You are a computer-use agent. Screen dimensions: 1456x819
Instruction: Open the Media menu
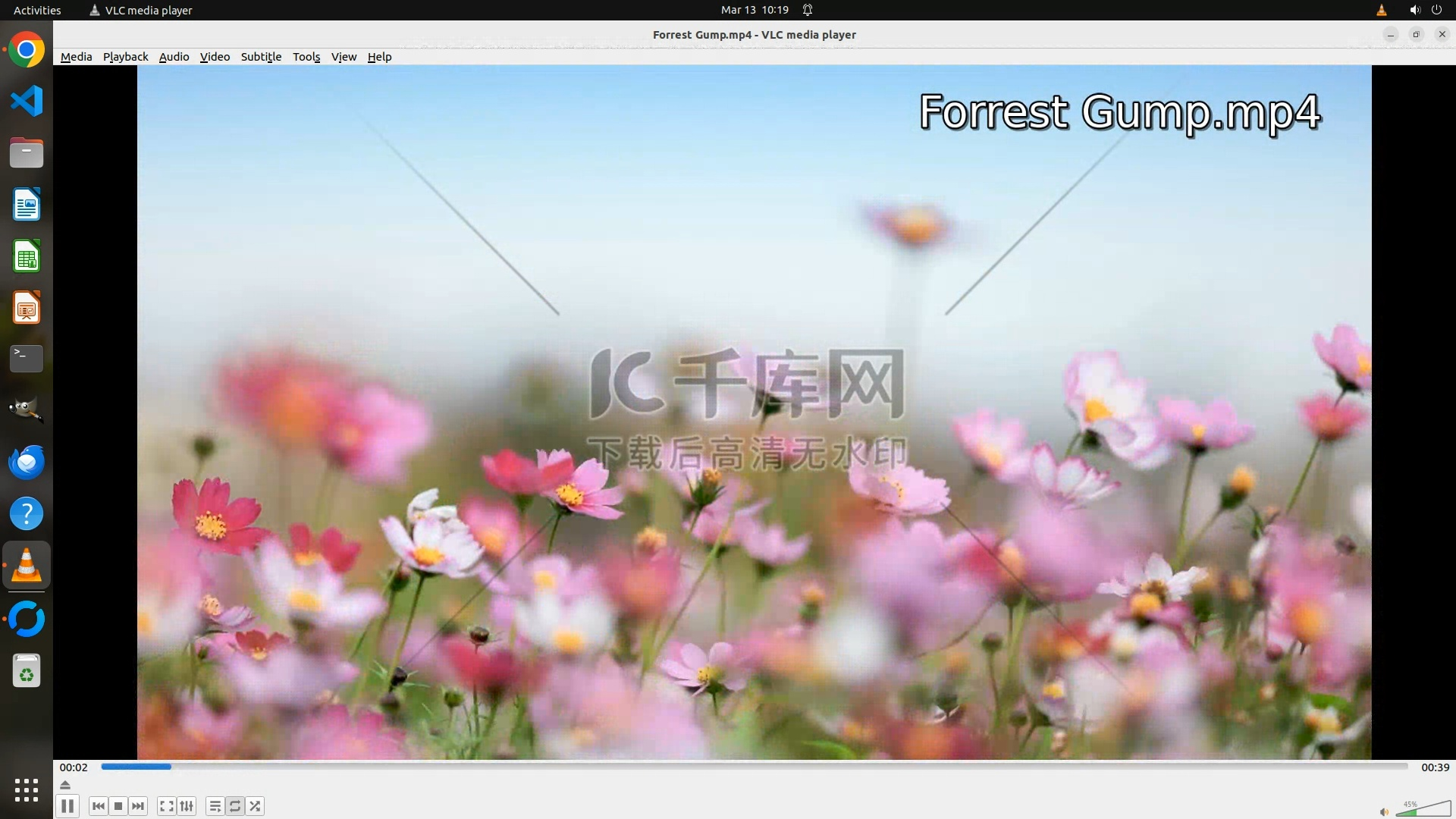(x=76, y=57)
